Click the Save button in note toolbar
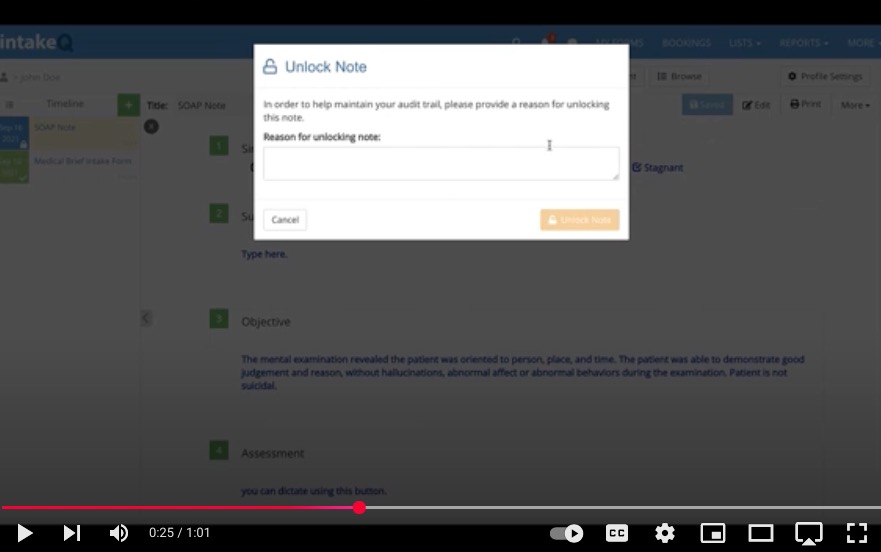The width and height of the screenshot is (881, 552). coord(707,105)
